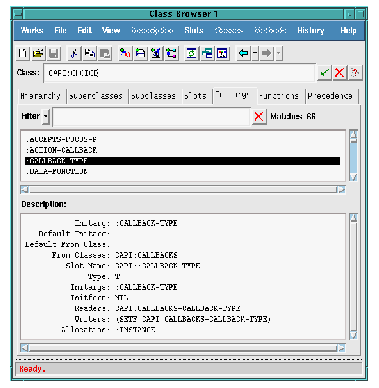
Task: Clear the filter with red X button
Action: [x=259, y=116]
